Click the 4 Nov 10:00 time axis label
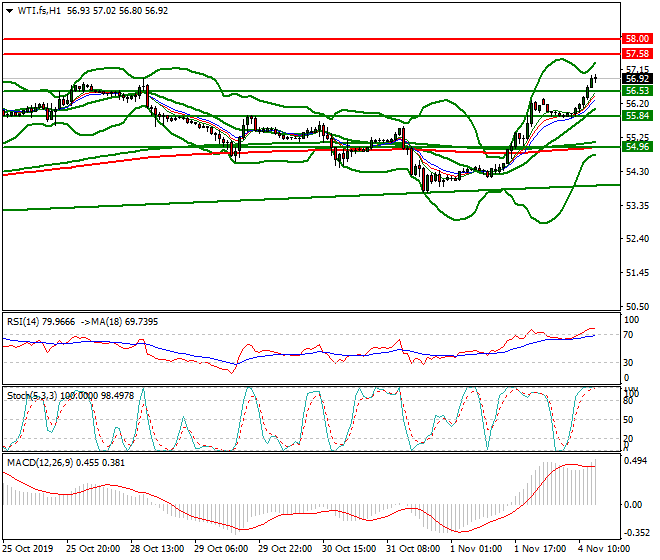The image size is (660, 560). click(x=604, y=549)
